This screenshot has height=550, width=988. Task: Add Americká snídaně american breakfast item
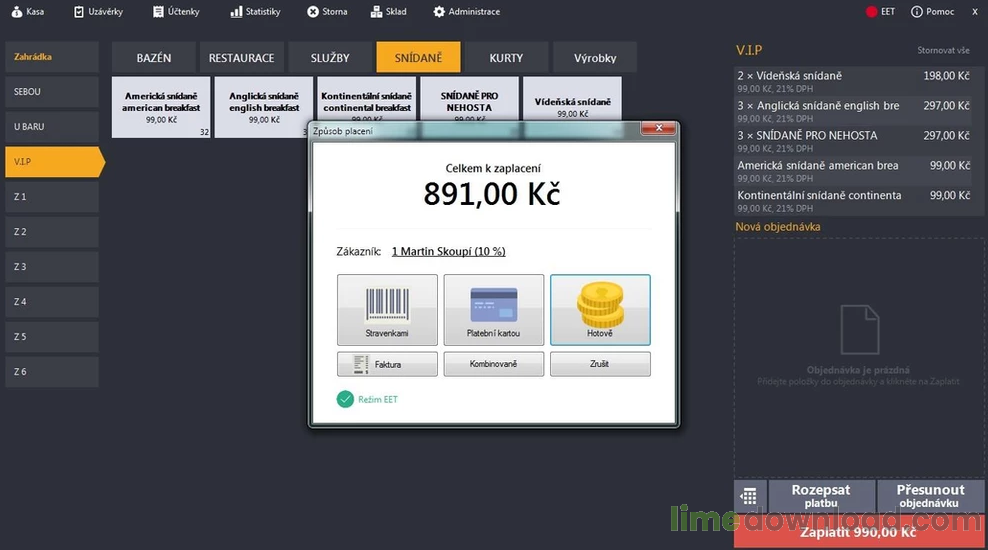point(161,107)
